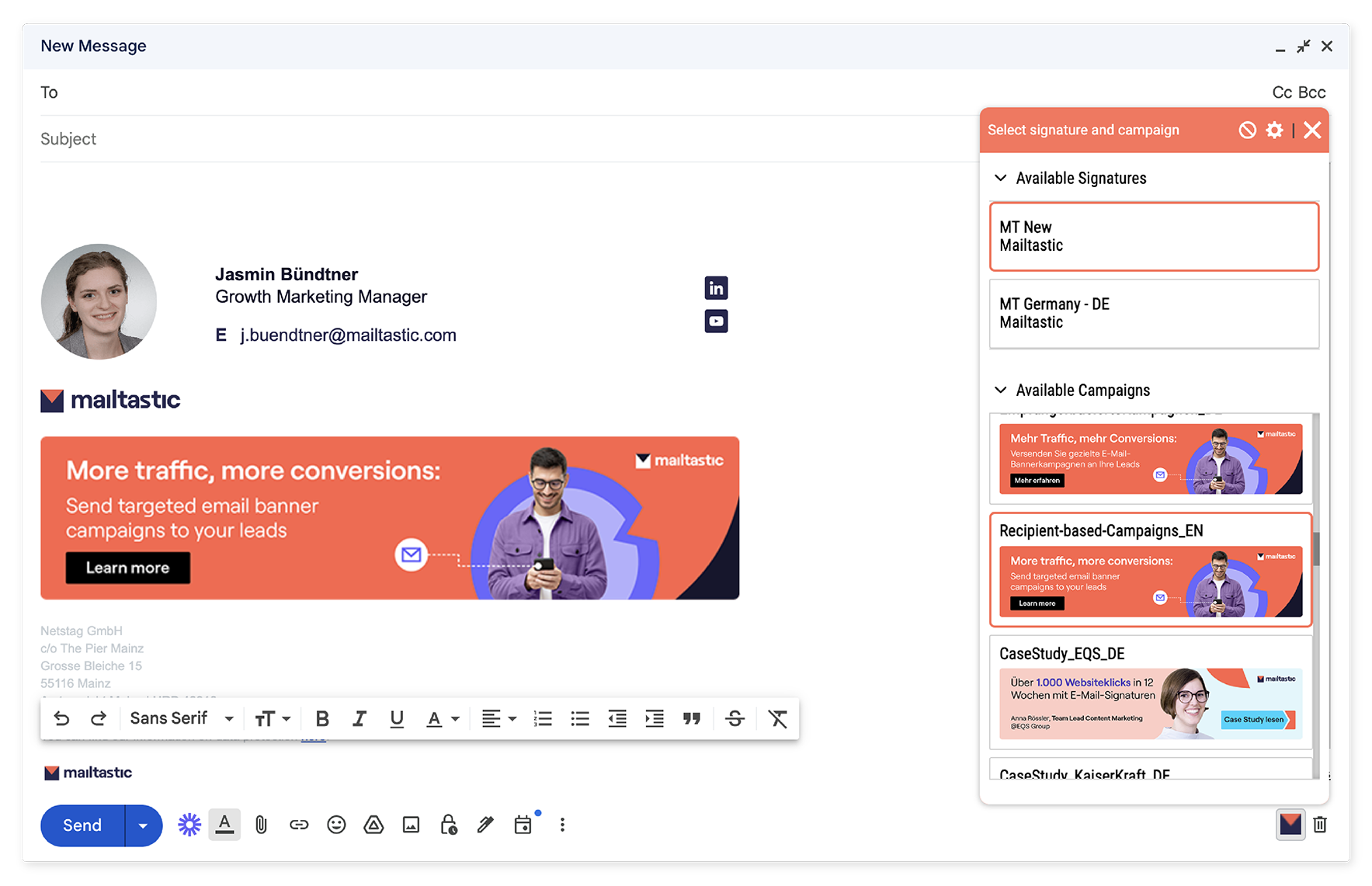The width and height of the screenshot is (1372, 886).
Task: Open the text color picker
Action: click(x=443, y=719)
